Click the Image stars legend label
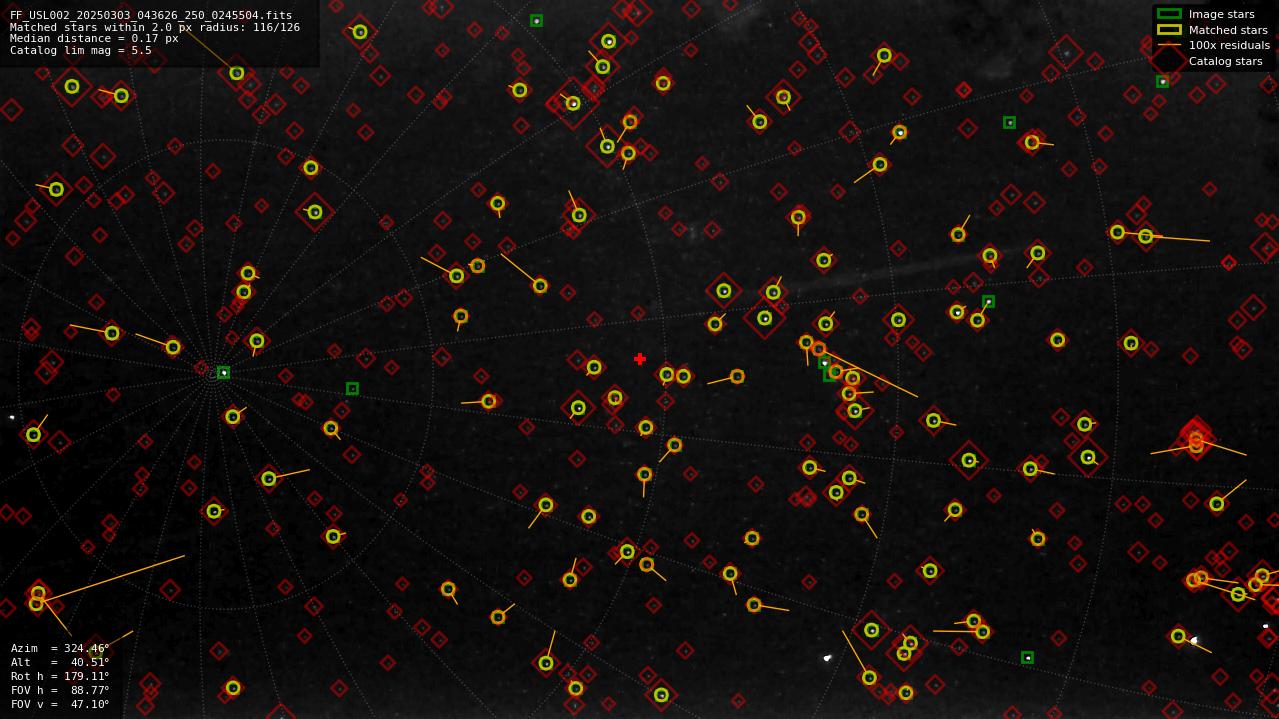 coord(1221,14)
